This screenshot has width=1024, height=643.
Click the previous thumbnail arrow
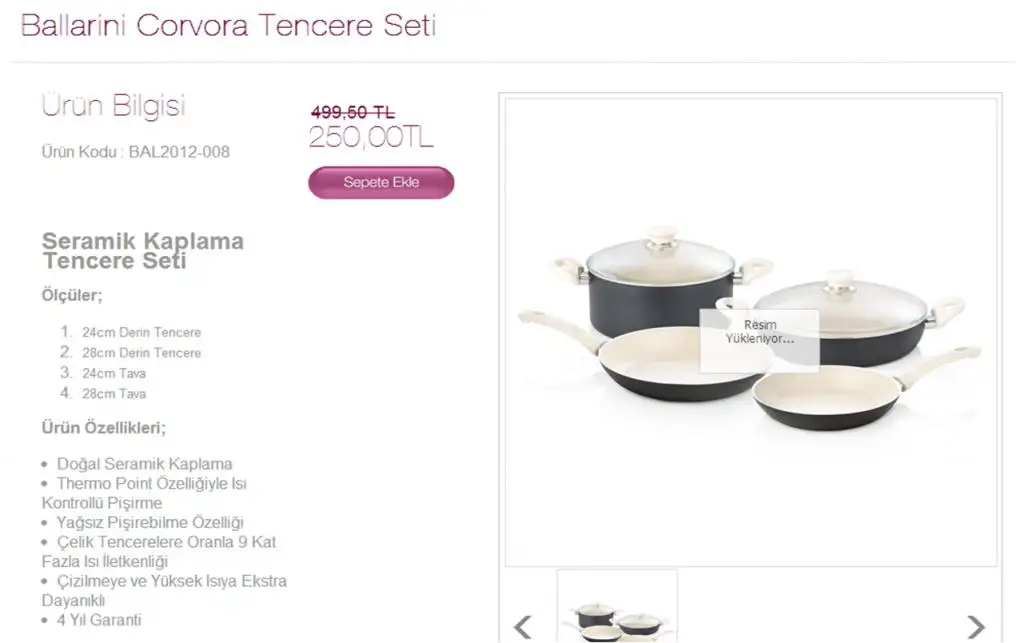click(x=522, y=627)
